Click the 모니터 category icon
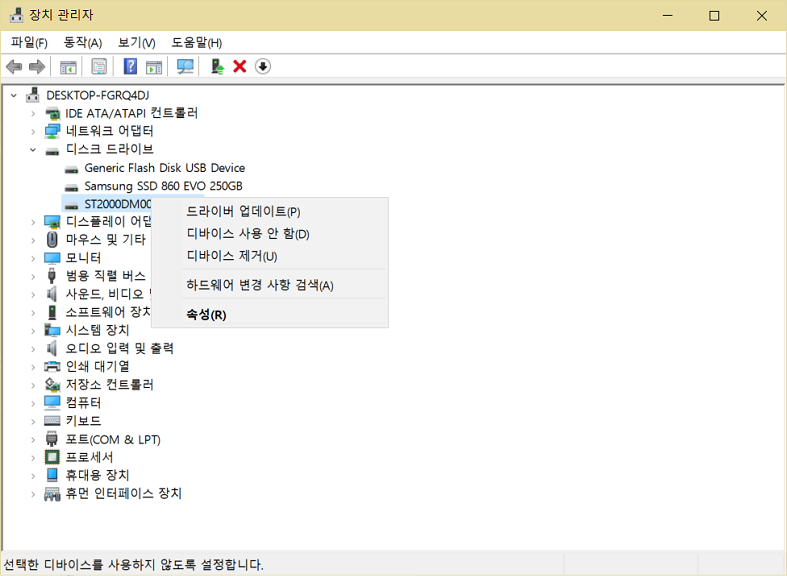787x576 pixels. point(52,258)
